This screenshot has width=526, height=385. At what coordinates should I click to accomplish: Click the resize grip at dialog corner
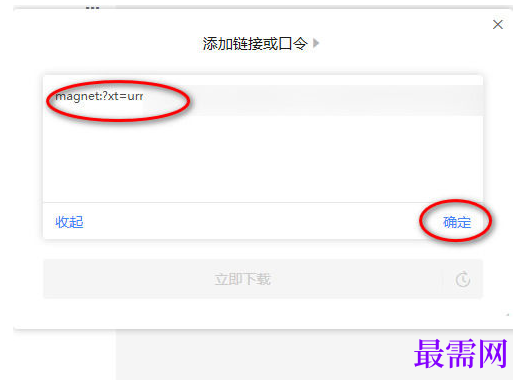[x=508, y=315]
